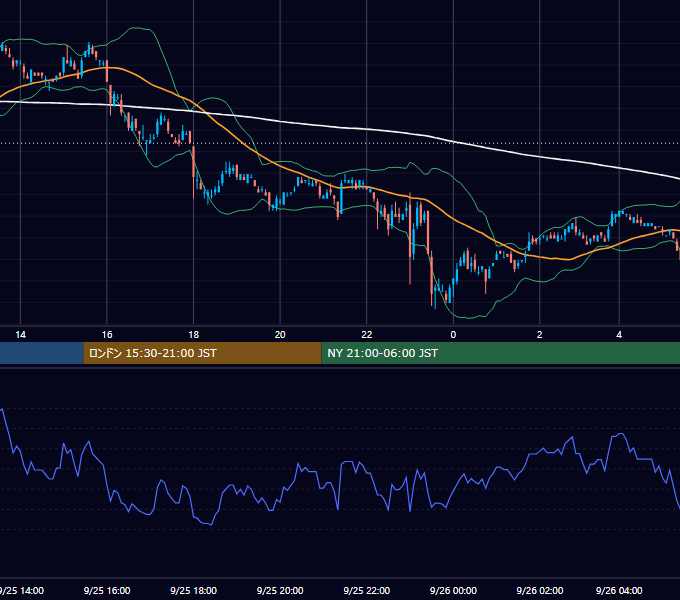Screen dimensions: 680x600
Task: Click the 9/25 20:00 time label
Action: (x=280, y=590)
